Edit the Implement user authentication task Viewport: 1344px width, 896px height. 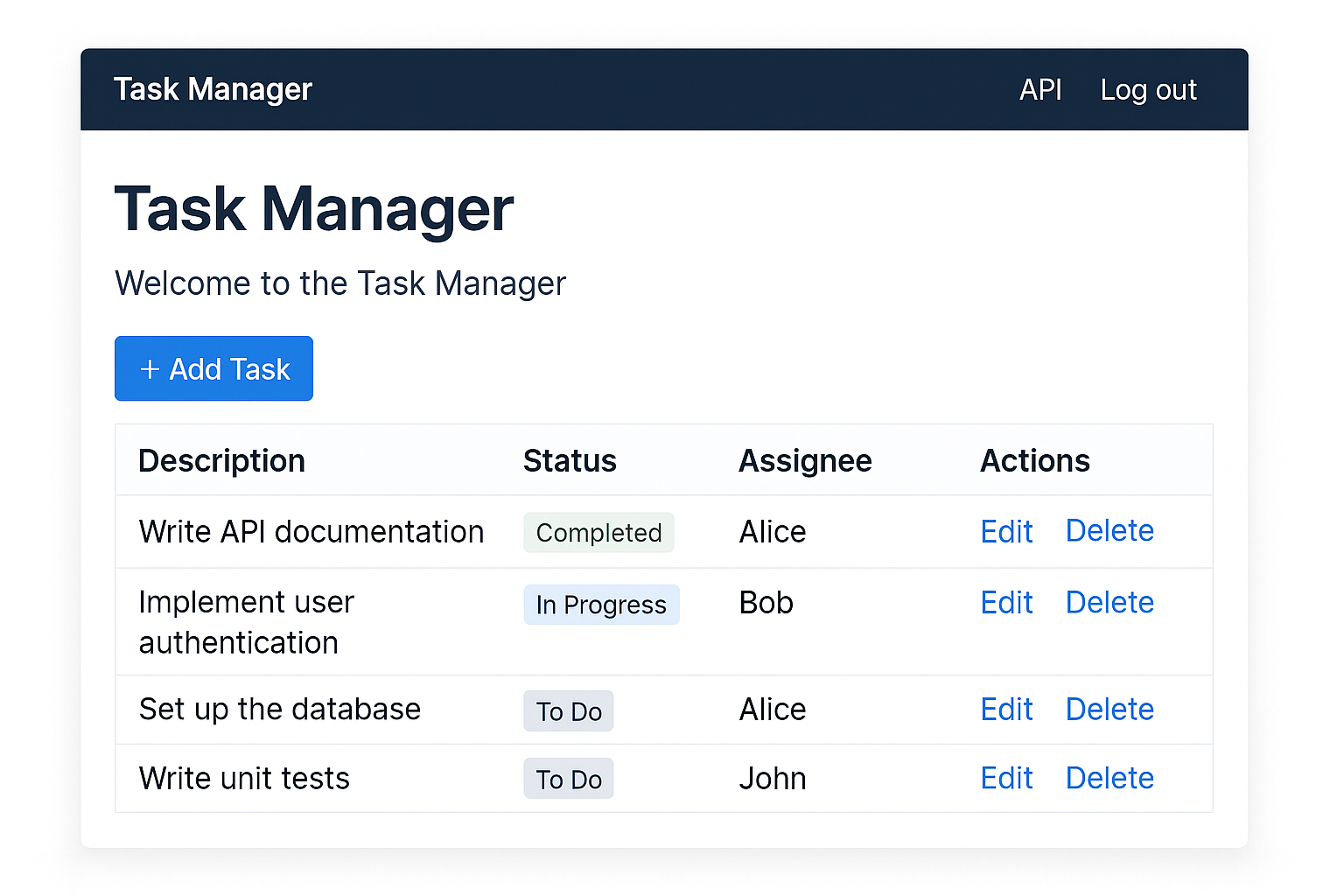point(1006,603)
